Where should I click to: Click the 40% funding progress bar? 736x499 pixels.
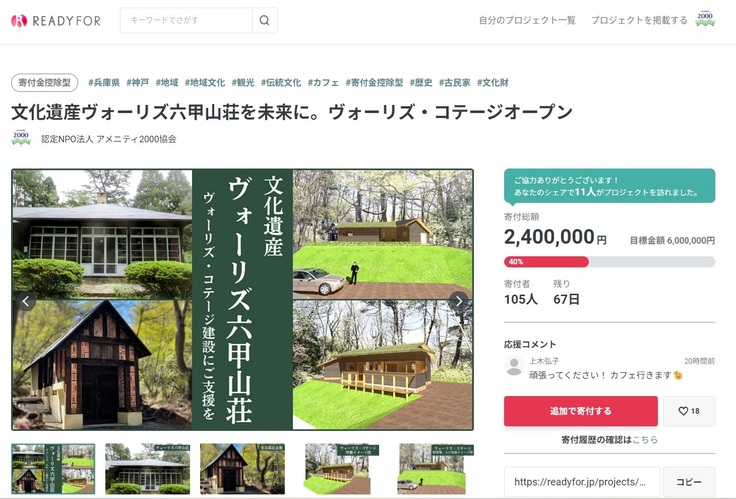tap(609, 261)
